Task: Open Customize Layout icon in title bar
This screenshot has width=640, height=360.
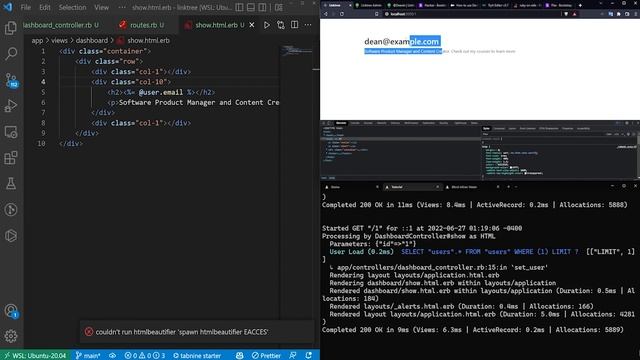Action: [x=279, y=7]
